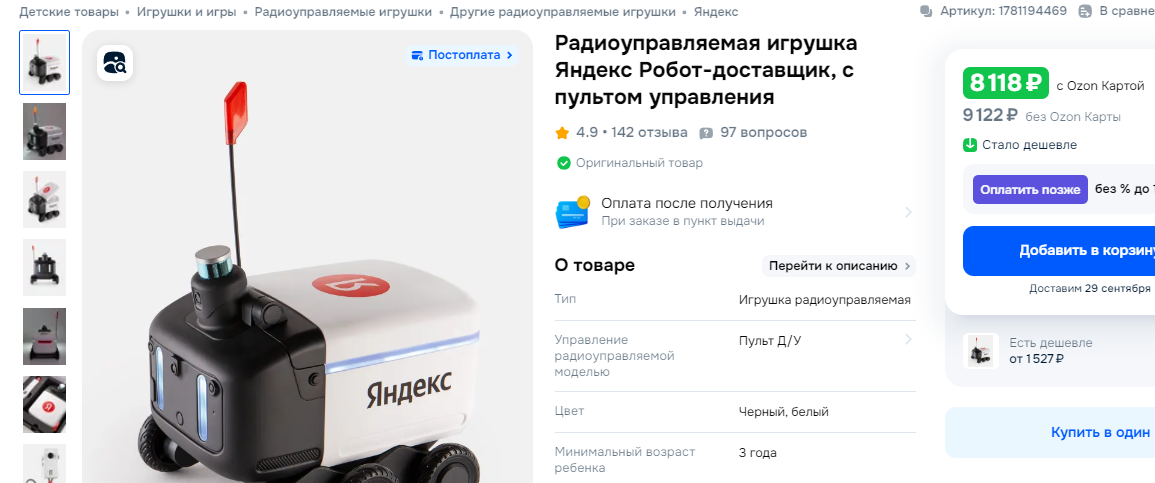This screenshot has height=483, width=1155.
Task: Click the visual search icon on the product image
Action: pos(115,63)
